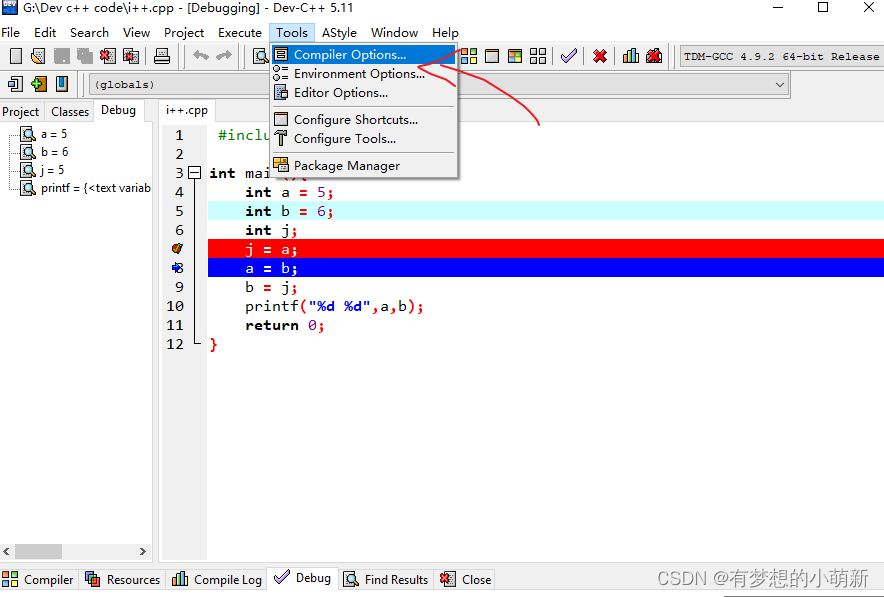Open the Execute menu

click(x=240, y=33)
